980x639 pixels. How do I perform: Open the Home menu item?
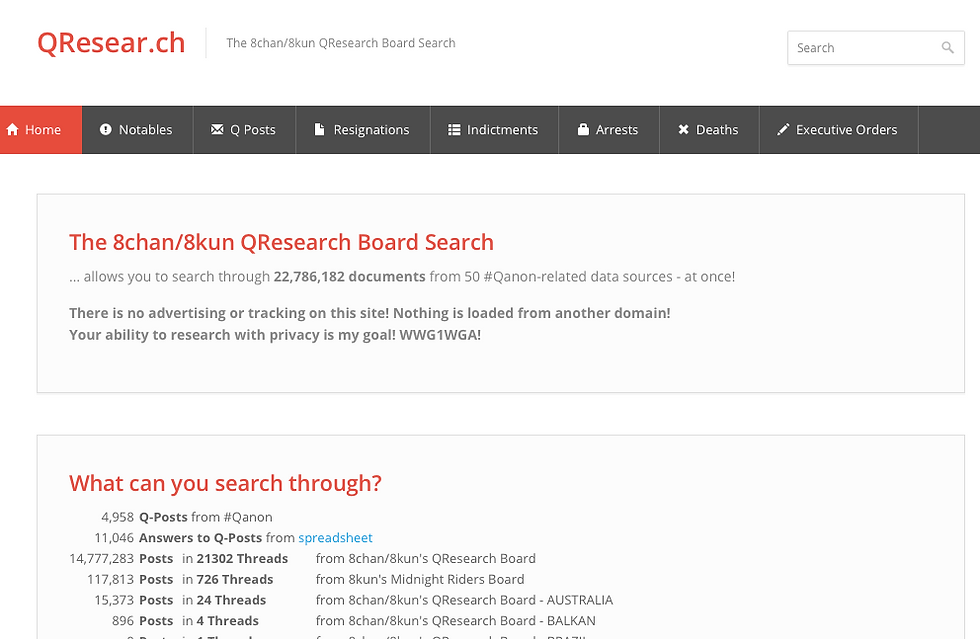tap(41, 129)
